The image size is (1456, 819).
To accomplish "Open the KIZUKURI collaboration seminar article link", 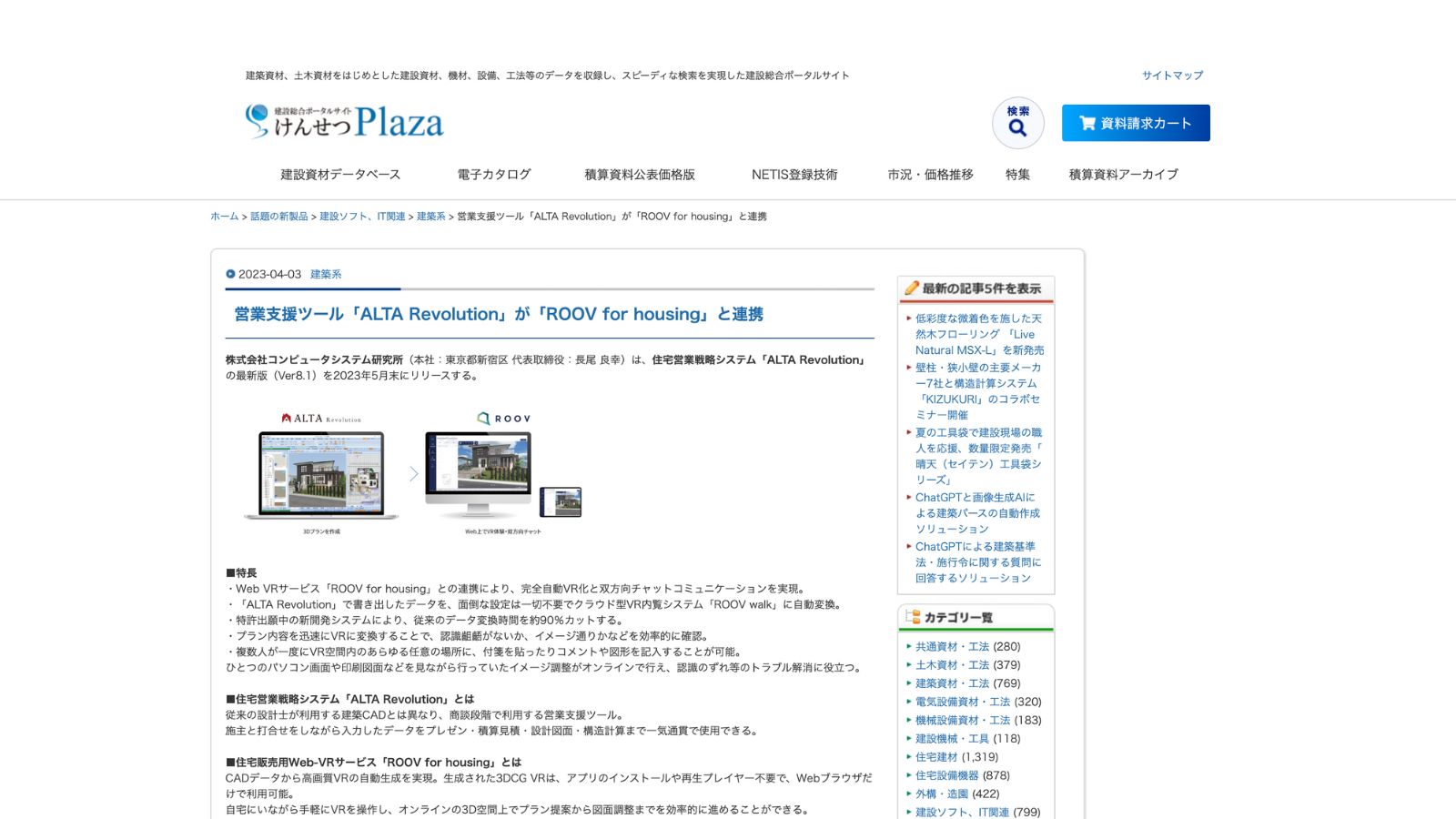I will tap(978, 391).
